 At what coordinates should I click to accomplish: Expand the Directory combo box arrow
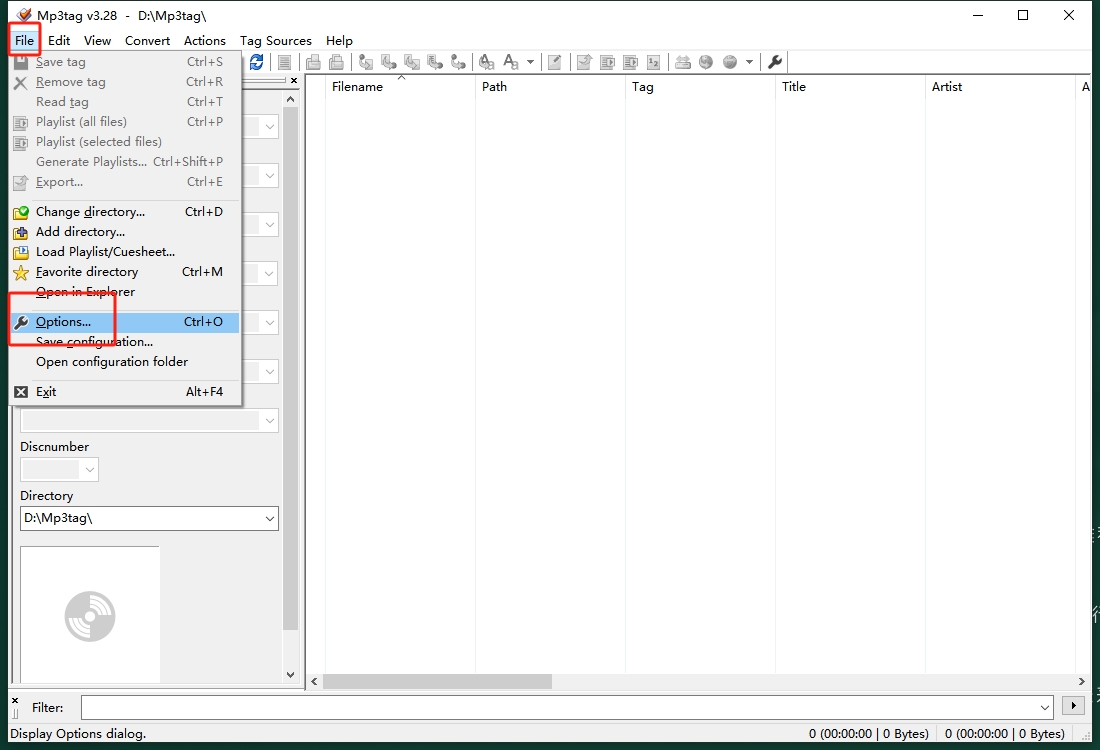tap(269, 518)
